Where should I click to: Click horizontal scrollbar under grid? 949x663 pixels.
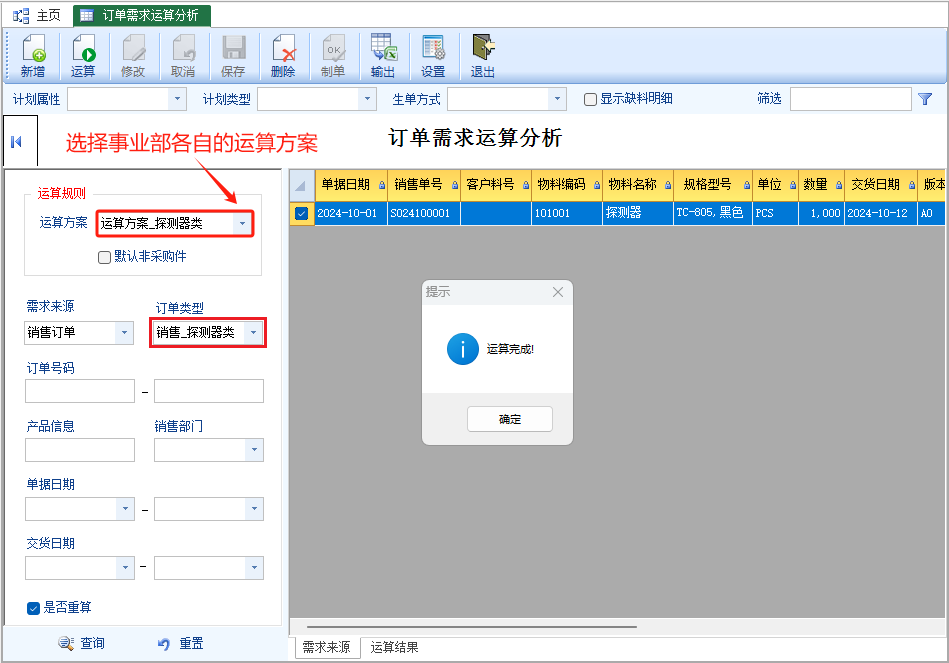tap(471, 627)
